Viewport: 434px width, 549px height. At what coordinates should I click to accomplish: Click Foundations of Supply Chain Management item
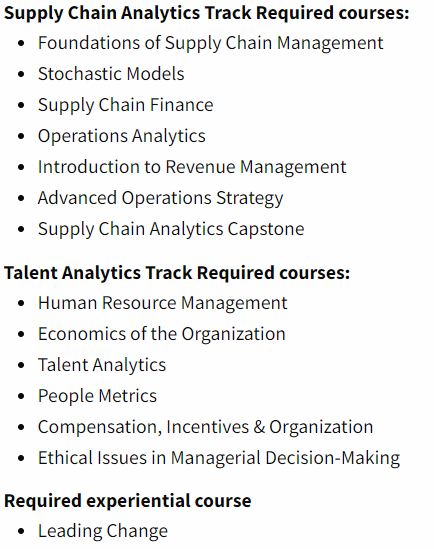211,44
